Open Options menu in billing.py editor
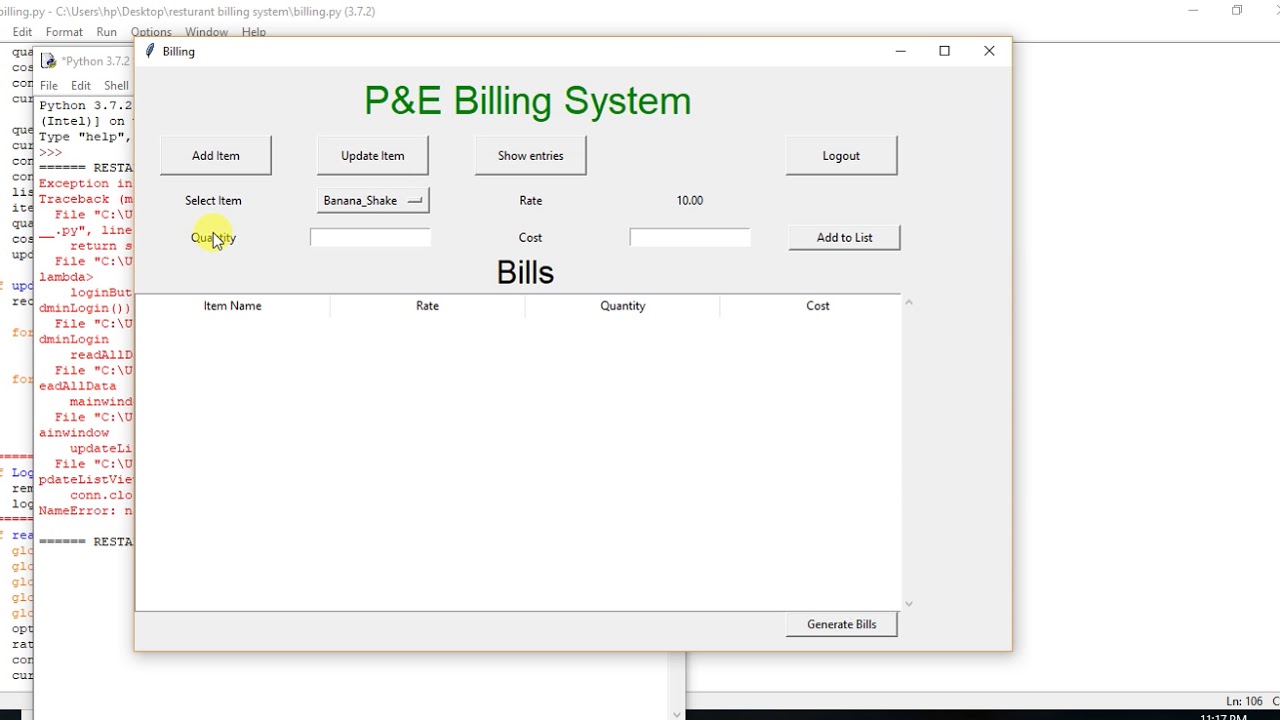Screen dimensions: 1280x720 (x=151, y=32)
